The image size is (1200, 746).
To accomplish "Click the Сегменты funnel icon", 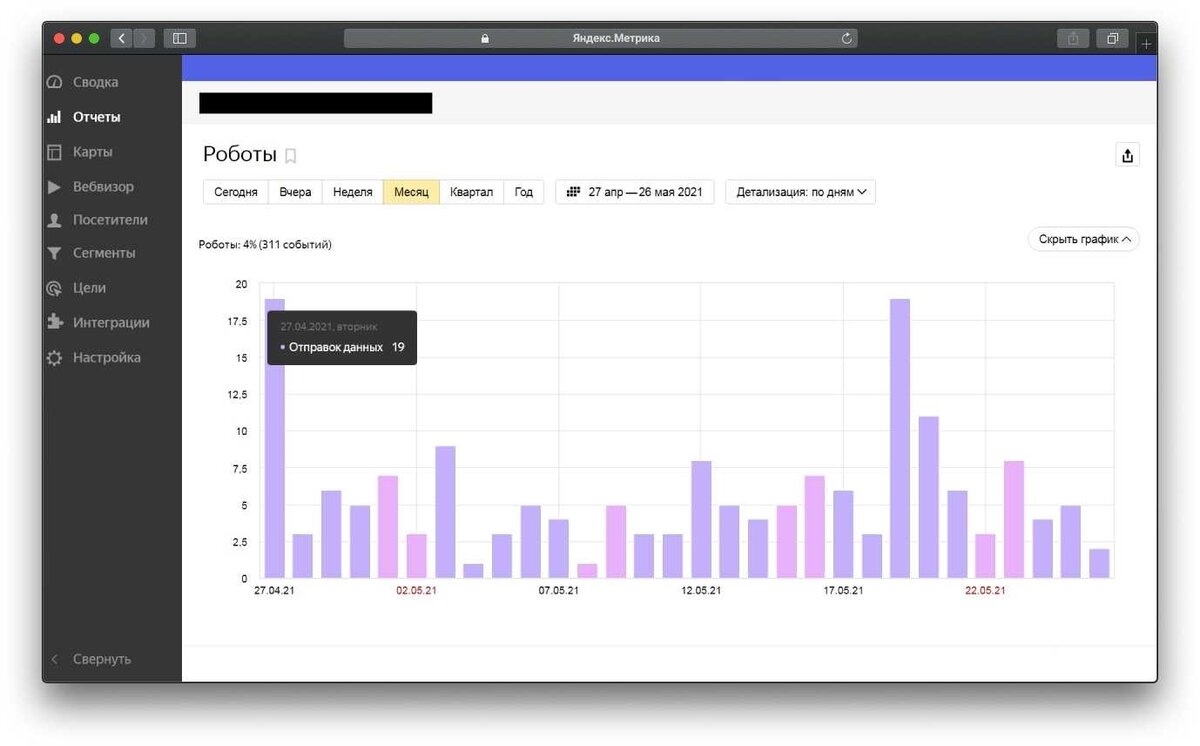I will coord(55,254).
